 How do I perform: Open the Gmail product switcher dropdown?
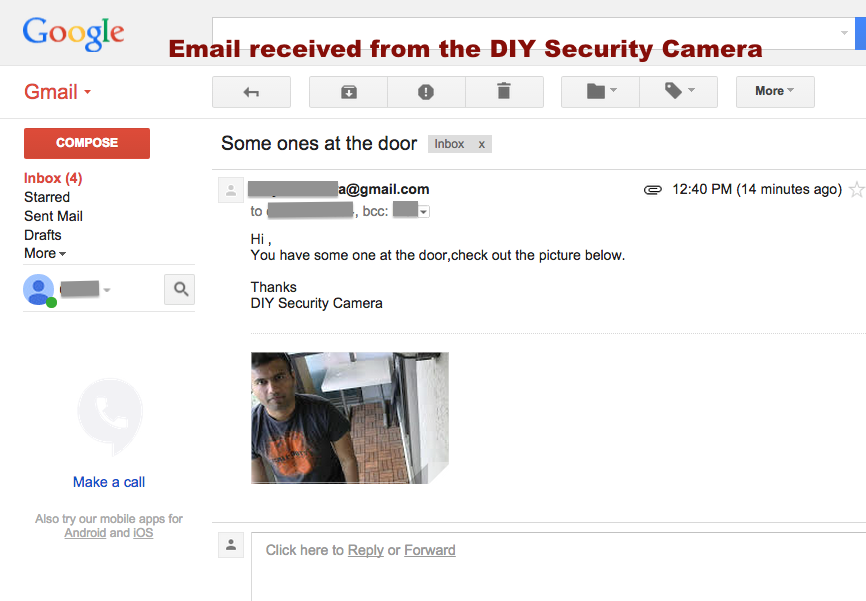tap(58, 92)
